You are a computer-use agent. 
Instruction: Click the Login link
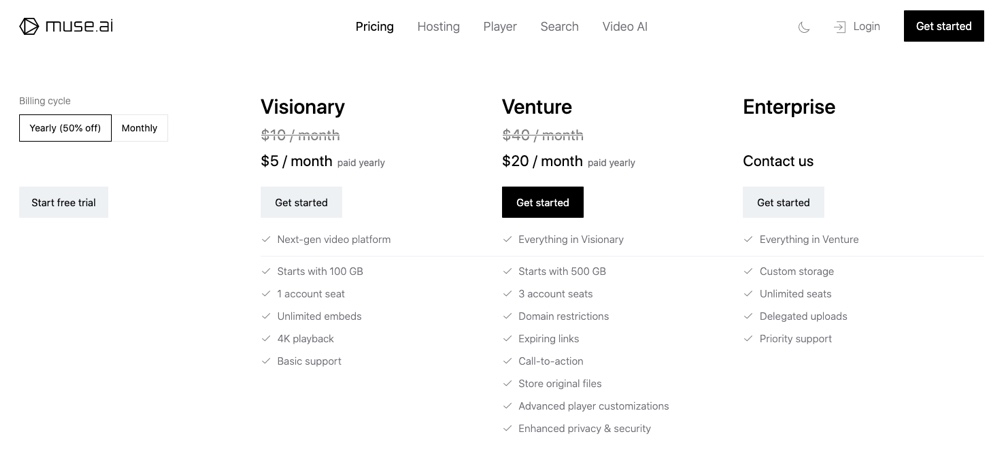pyautogui.click(x=866, y=26)
